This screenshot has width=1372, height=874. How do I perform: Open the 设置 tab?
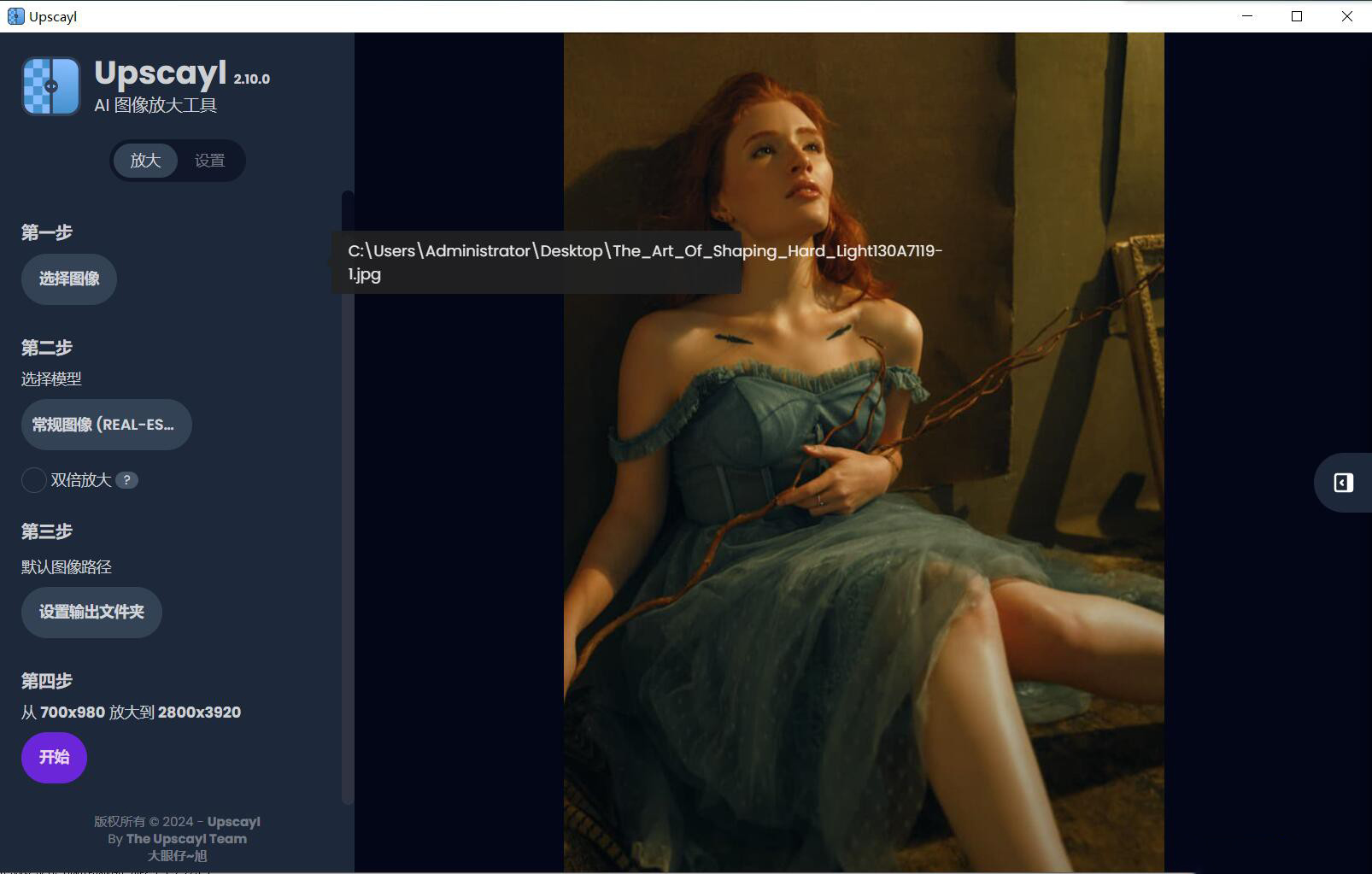click(x=209, y=161)
